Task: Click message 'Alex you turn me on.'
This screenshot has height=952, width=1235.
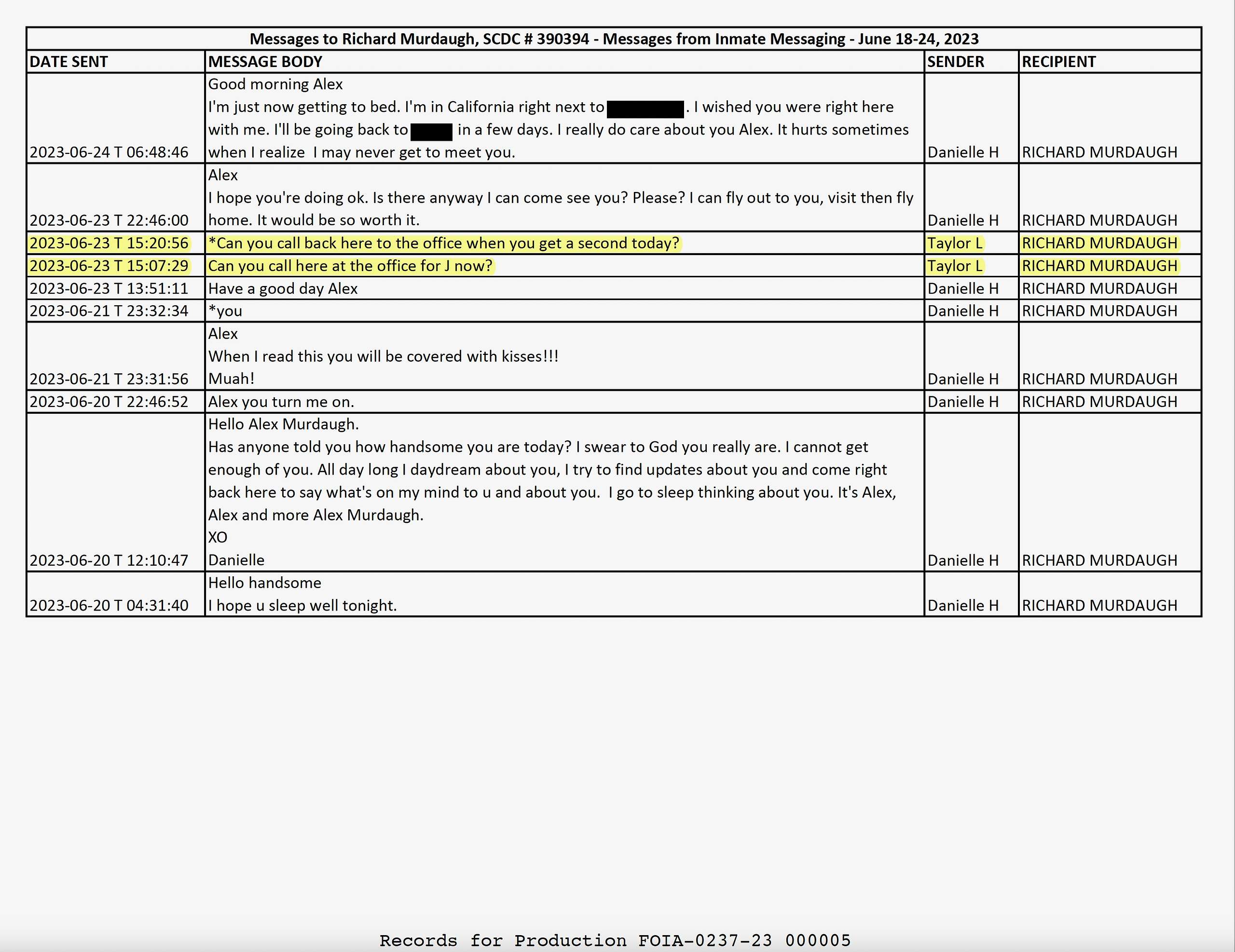Action: pyautogui.click(x=281, y=401)
